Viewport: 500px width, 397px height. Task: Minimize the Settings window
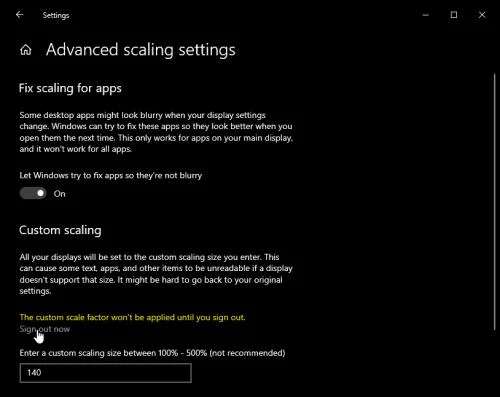(x=426, y=15)
